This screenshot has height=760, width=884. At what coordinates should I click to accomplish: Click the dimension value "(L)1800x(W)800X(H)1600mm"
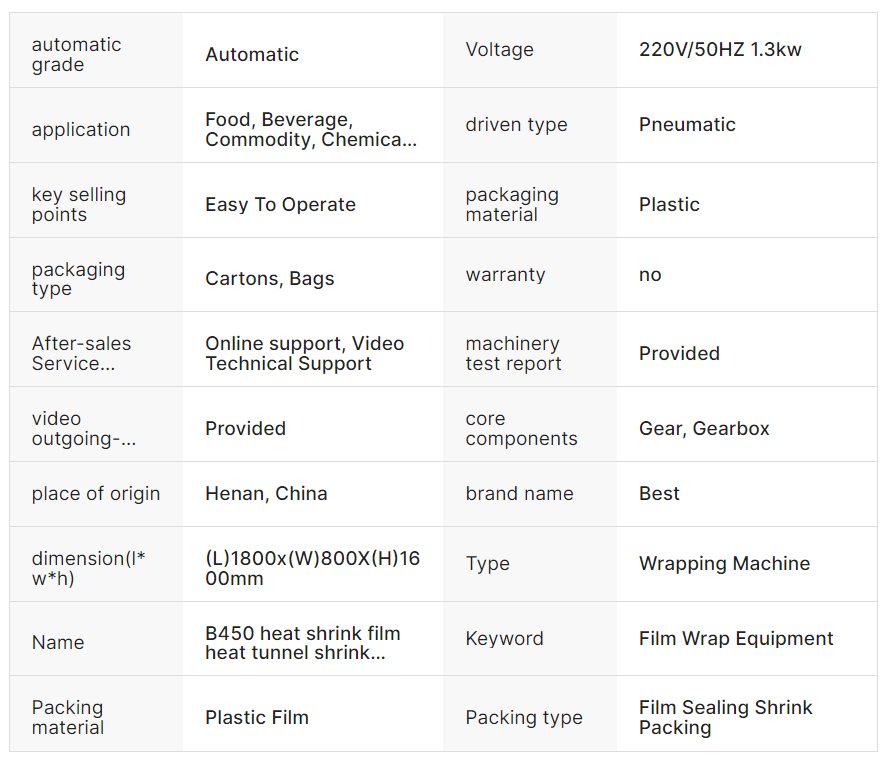(312, 569)
